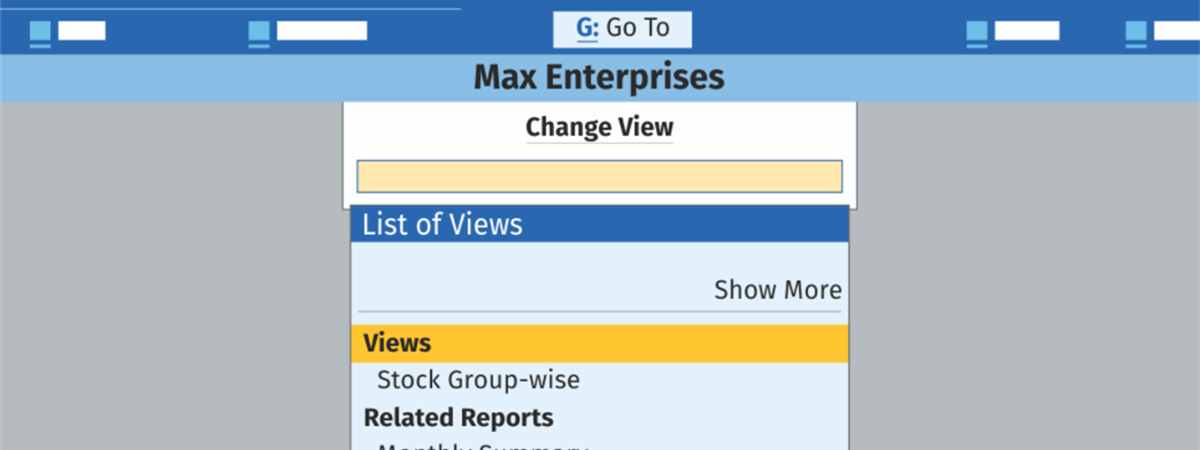The width and height of the screenshot is (1200, 450).
Task: Open the leftmost top menu via its white label
Action: 82,30
